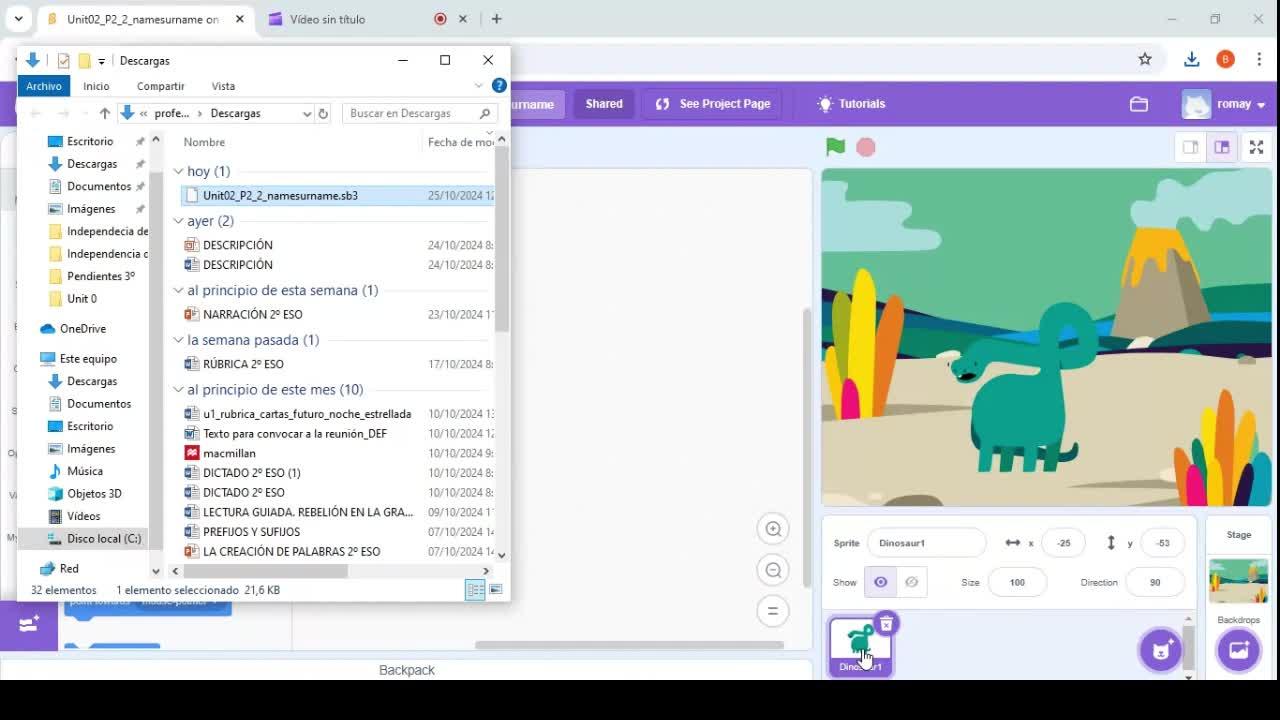Open Chrome downloads icon

[x=1191, y=59]
